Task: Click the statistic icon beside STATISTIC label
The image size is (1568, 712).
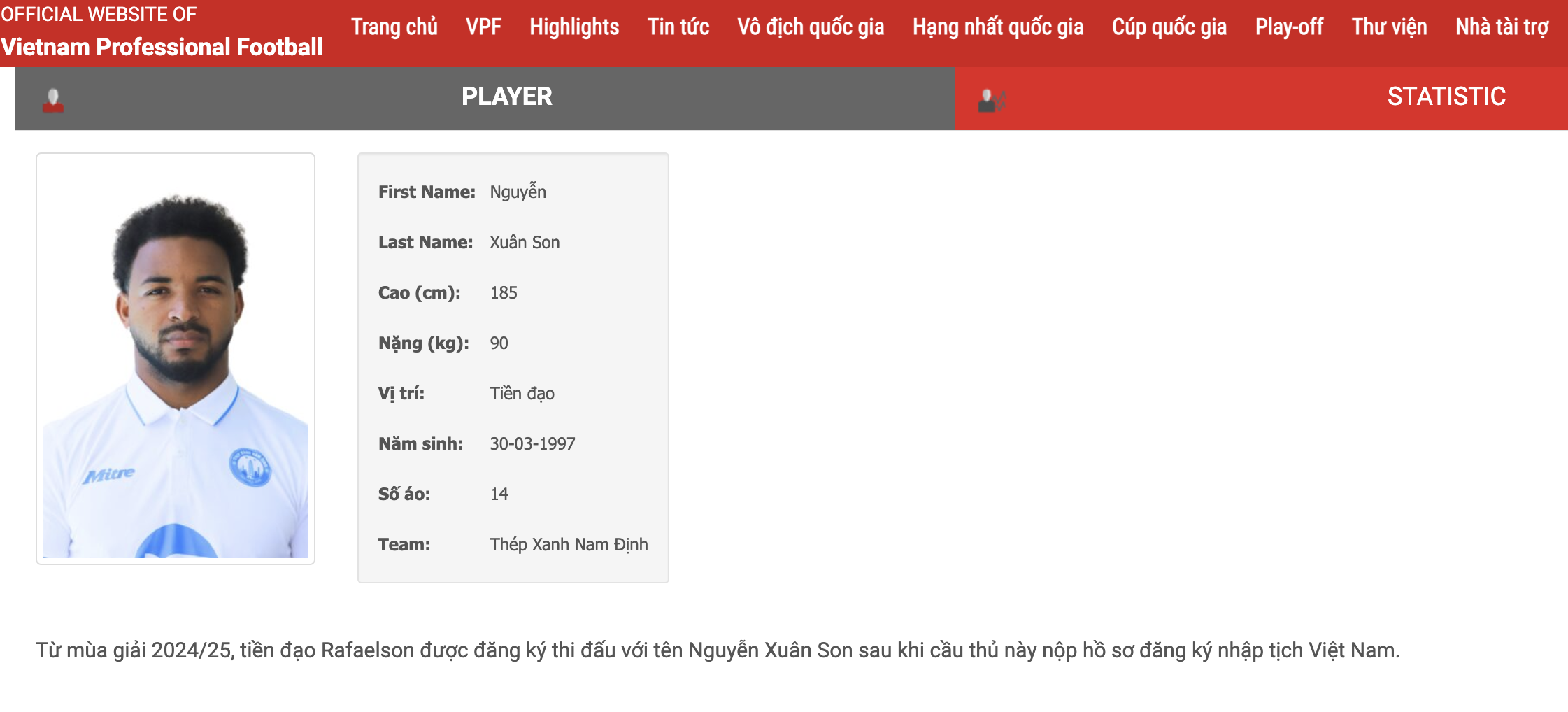Action: (x=991, y=101)
